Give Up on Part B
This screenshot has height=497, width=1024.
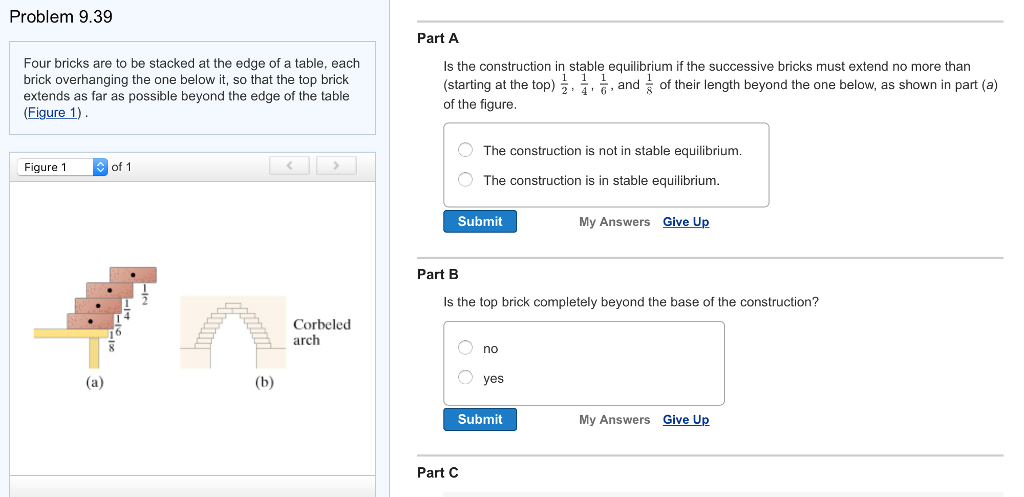tap(686, 420)
